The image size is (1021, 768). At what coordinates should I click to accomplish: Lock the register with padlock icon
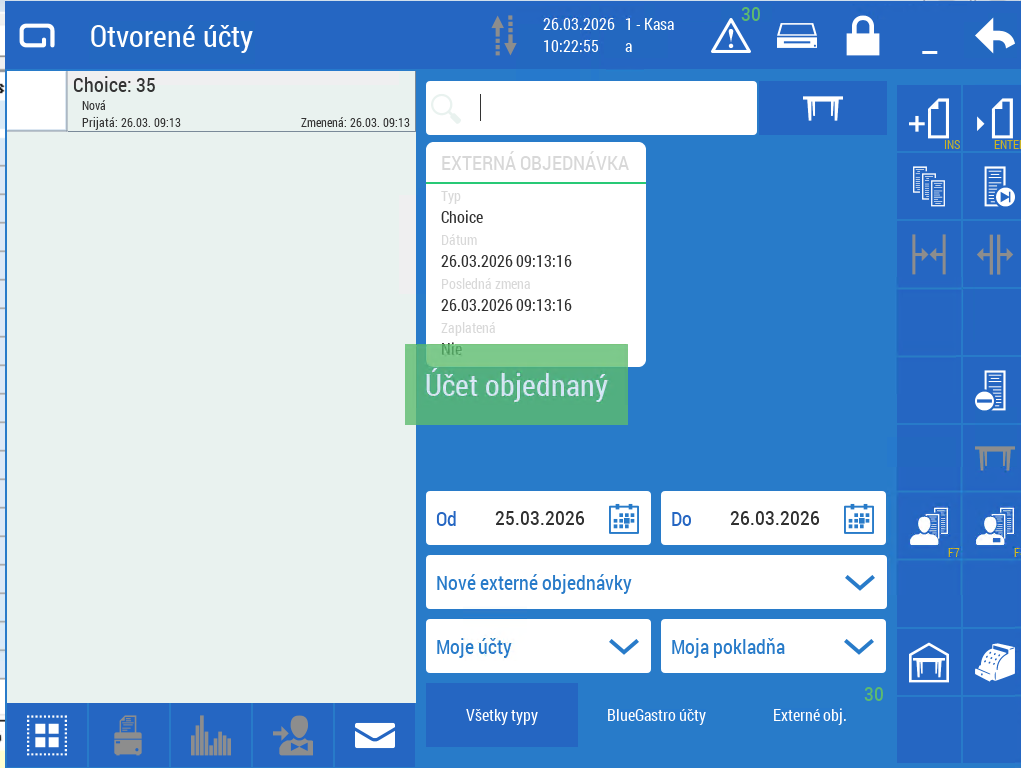click(x=862, y=37)
